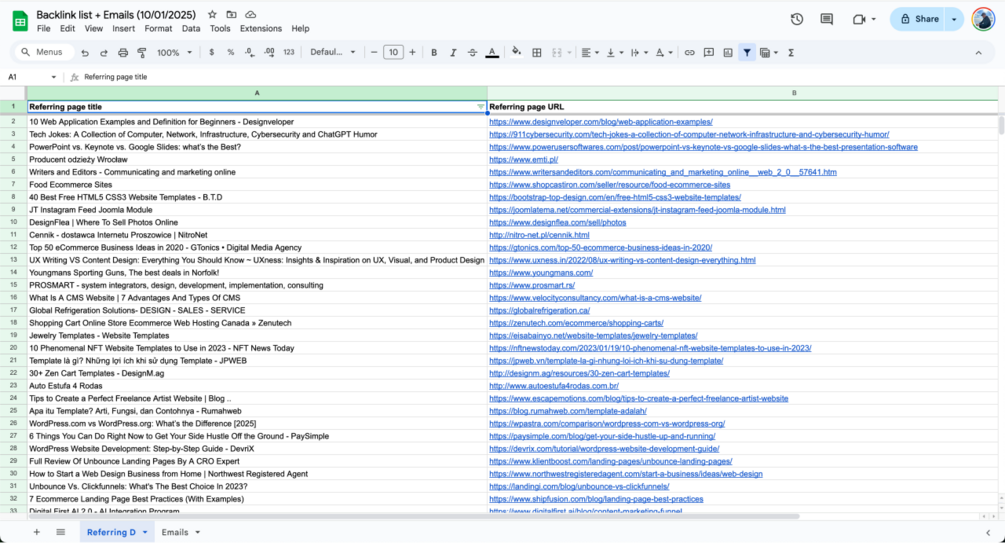The image size is (1005, 543).
Task: Show the all sheets list
Action: tap(60, 532)
